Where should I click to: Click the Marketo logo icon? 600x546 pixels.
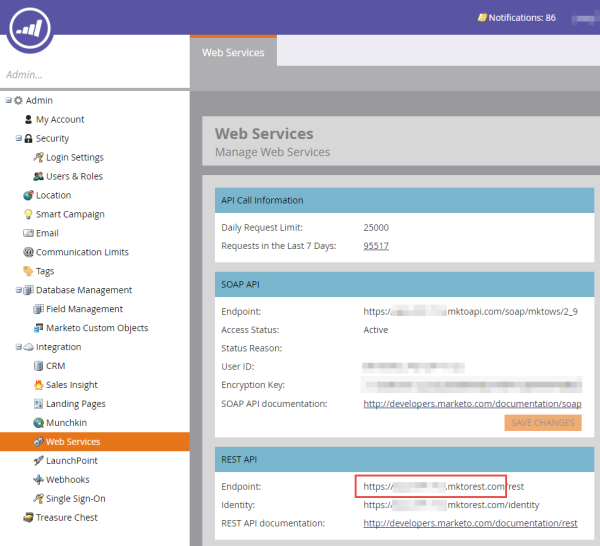point(30,29)
